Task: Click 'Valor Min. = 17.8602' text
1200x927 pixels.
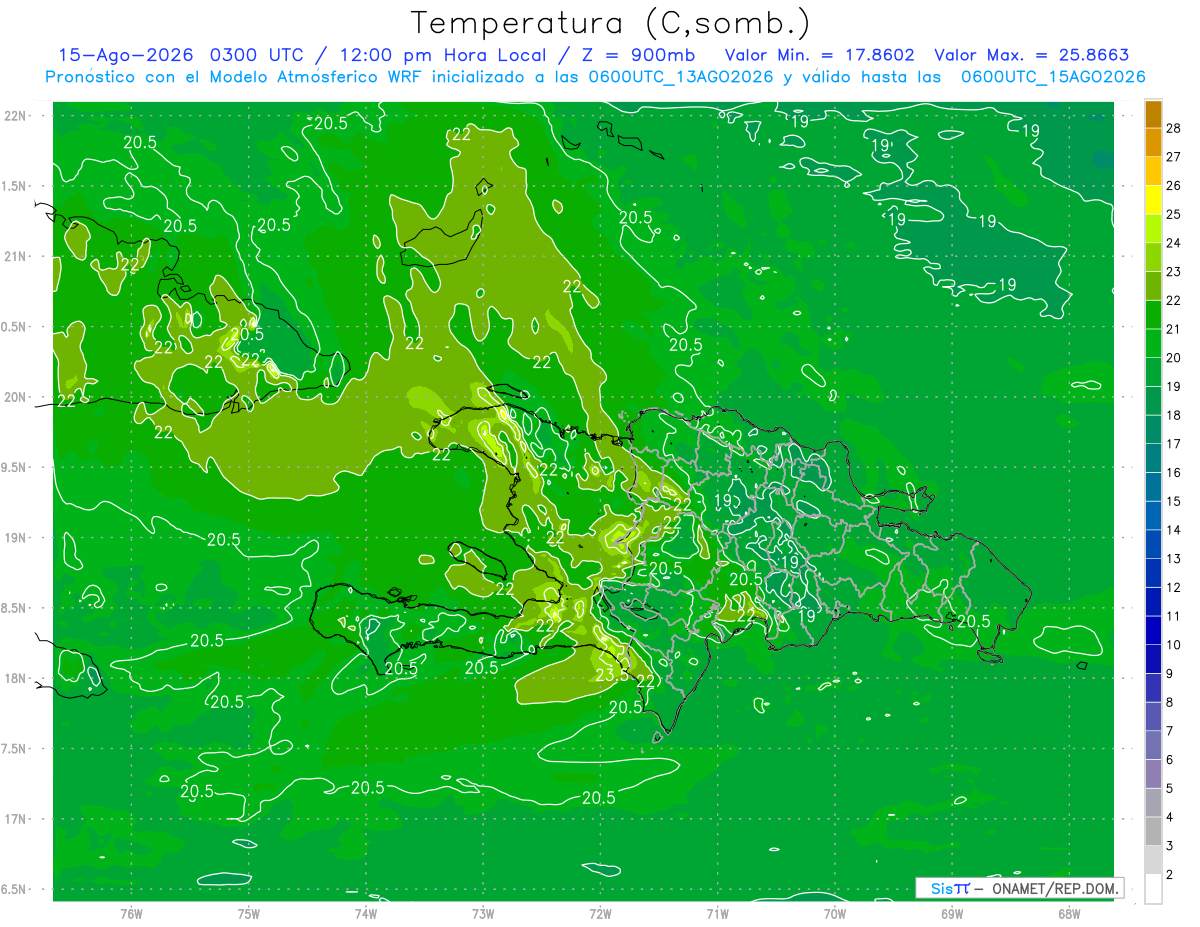Action: pos(821,55)
